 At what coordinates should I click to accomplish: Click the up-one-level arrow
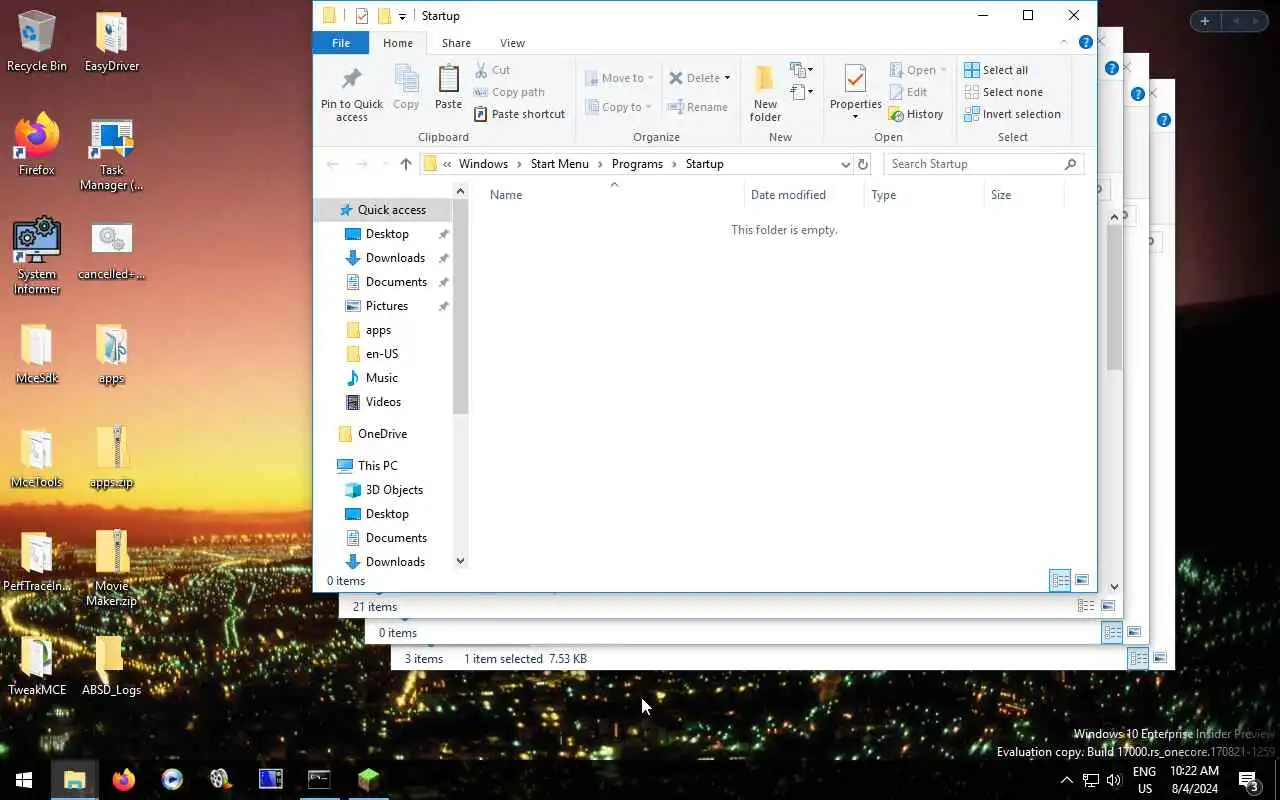pyautogui.click(x=405, y=164)
